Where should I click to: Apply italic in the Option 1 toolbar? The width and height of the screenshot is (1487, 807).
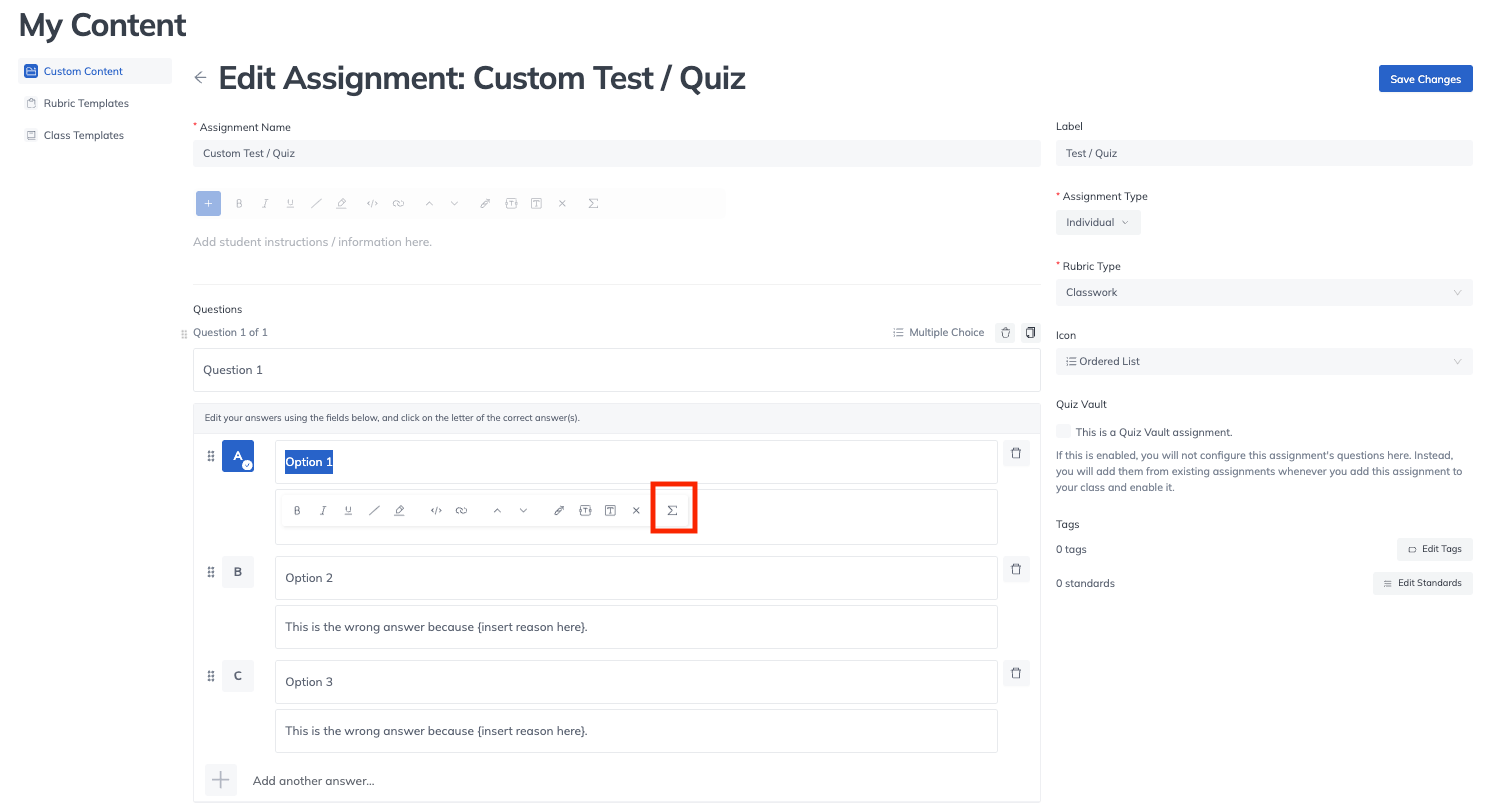click(323, 510)
